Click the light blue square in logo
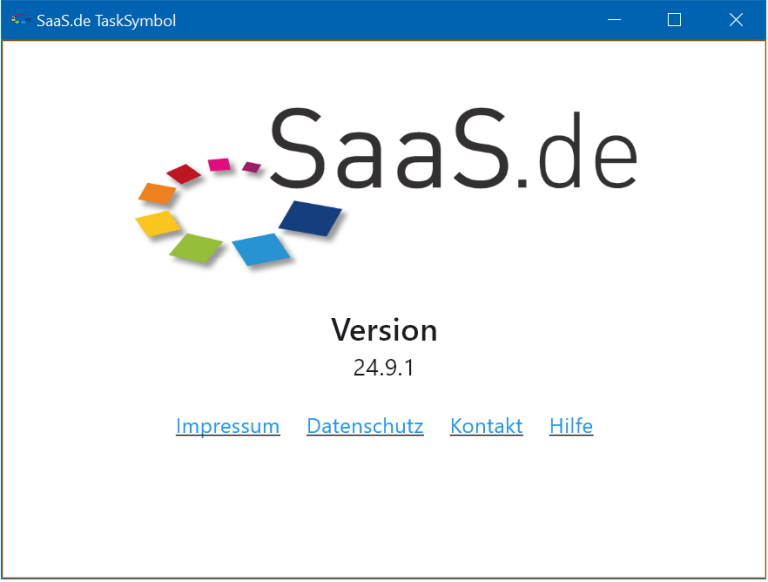Viewport: 768px width, 582px height. pyautogui.click(x=260, y=249)
